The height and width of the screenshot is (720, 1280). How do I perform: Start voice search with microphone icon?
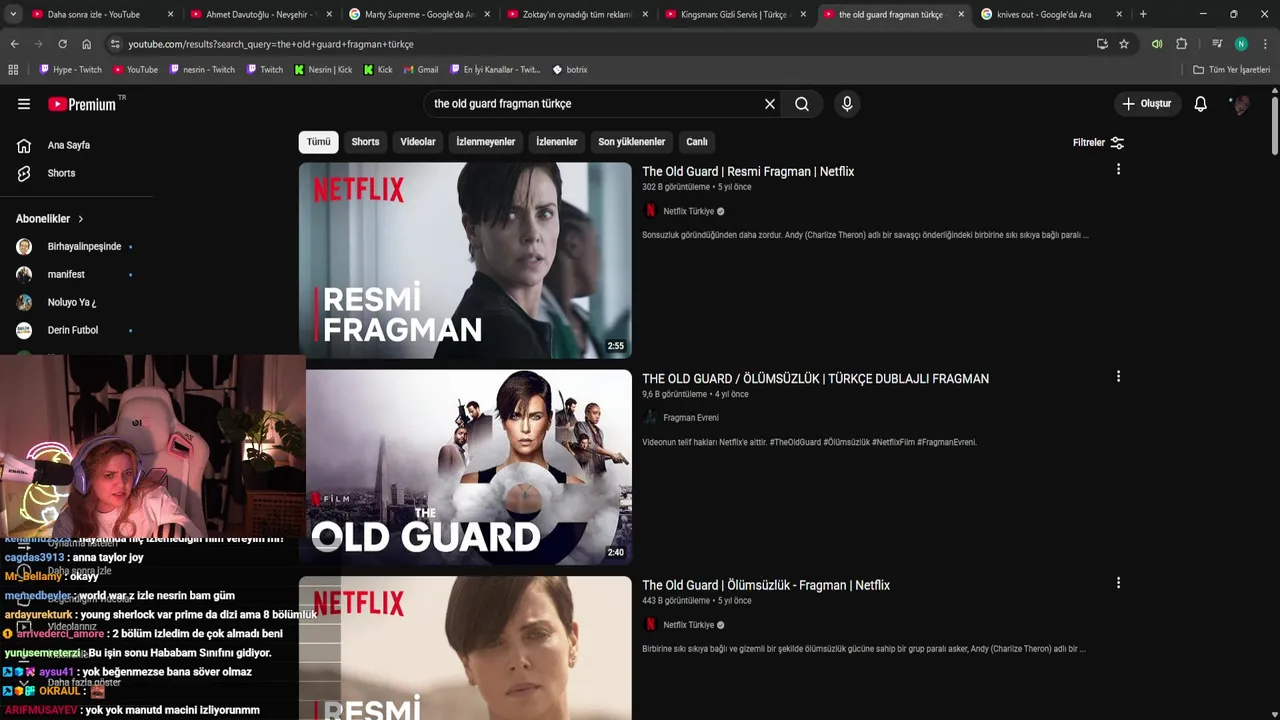(x=847, y=104)
